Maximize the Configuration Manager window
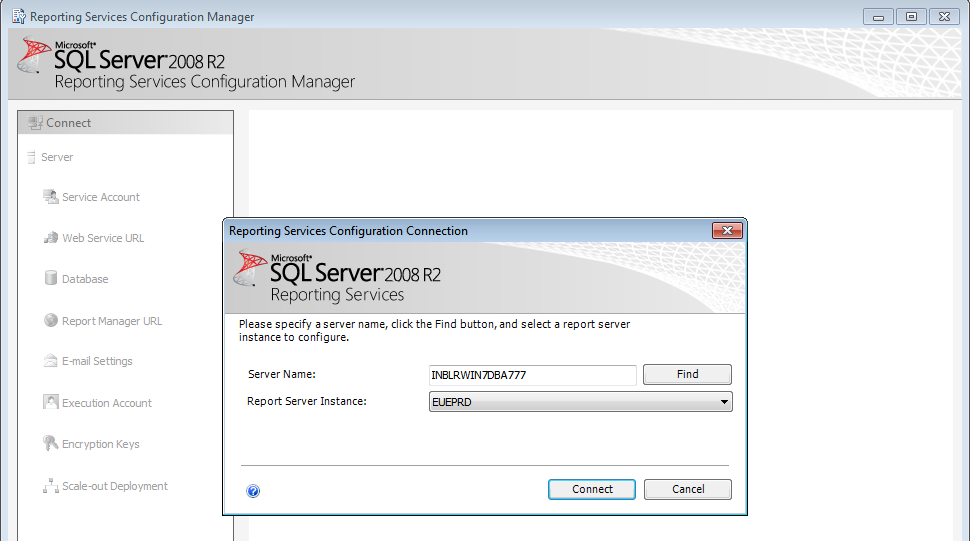The image size is (970, 541). 911,17
